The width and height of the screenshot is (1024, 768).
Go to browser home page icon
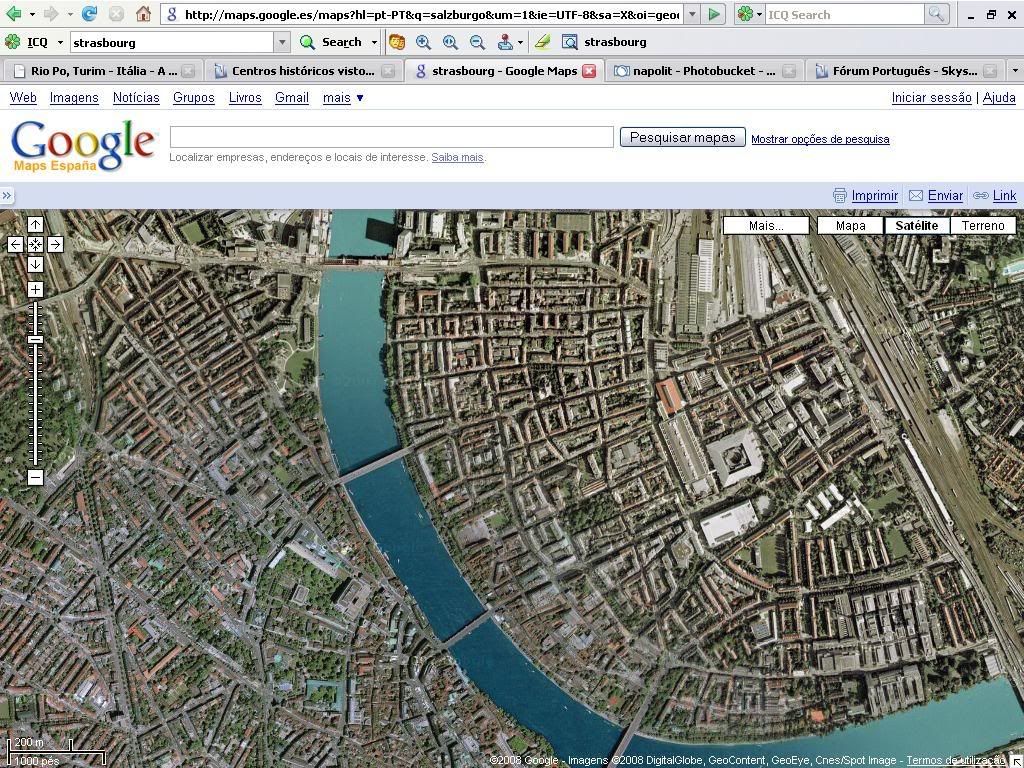[143, 14]
